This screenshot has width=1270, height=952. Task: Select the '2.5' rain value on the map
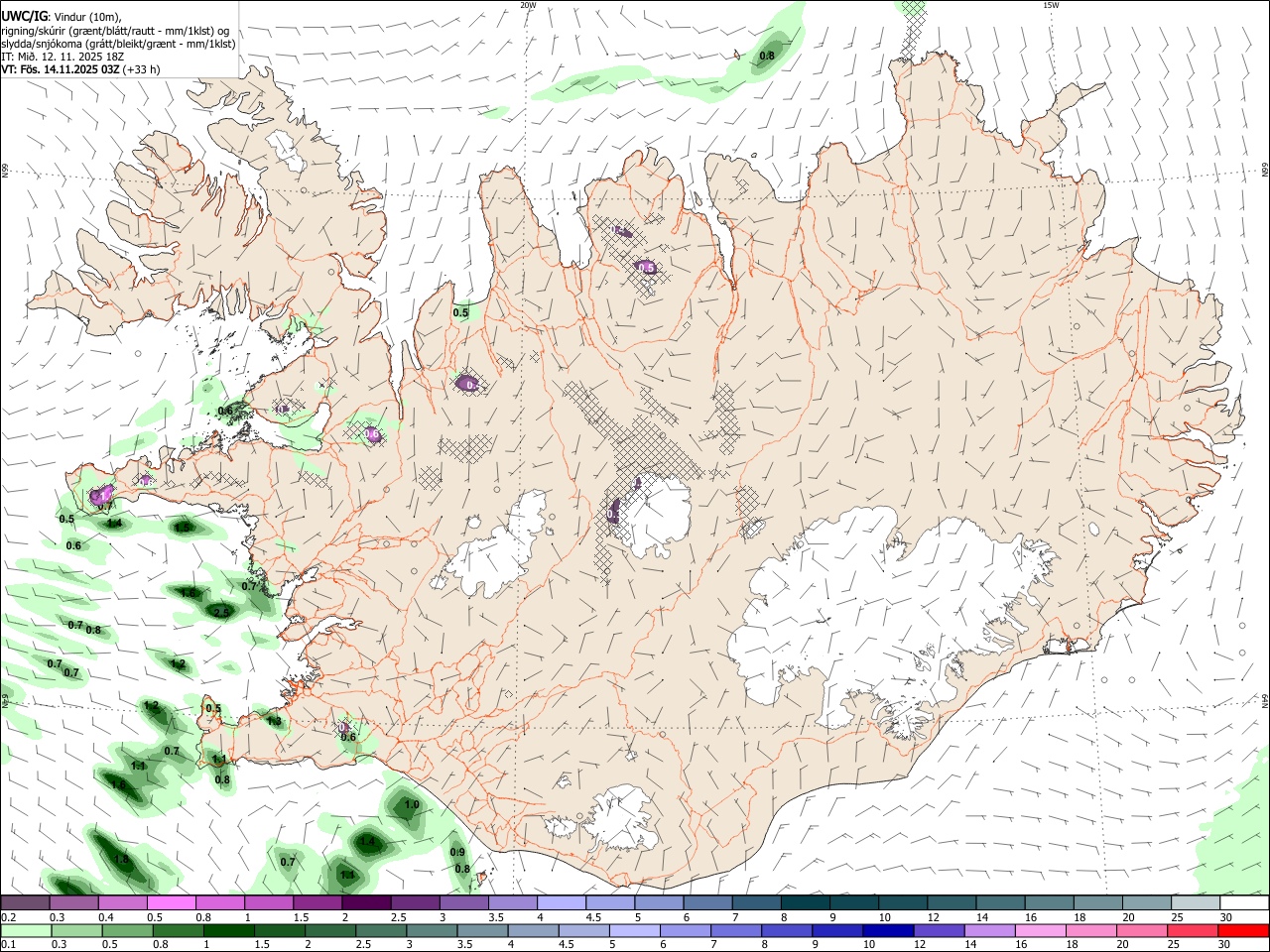point(221,613)
